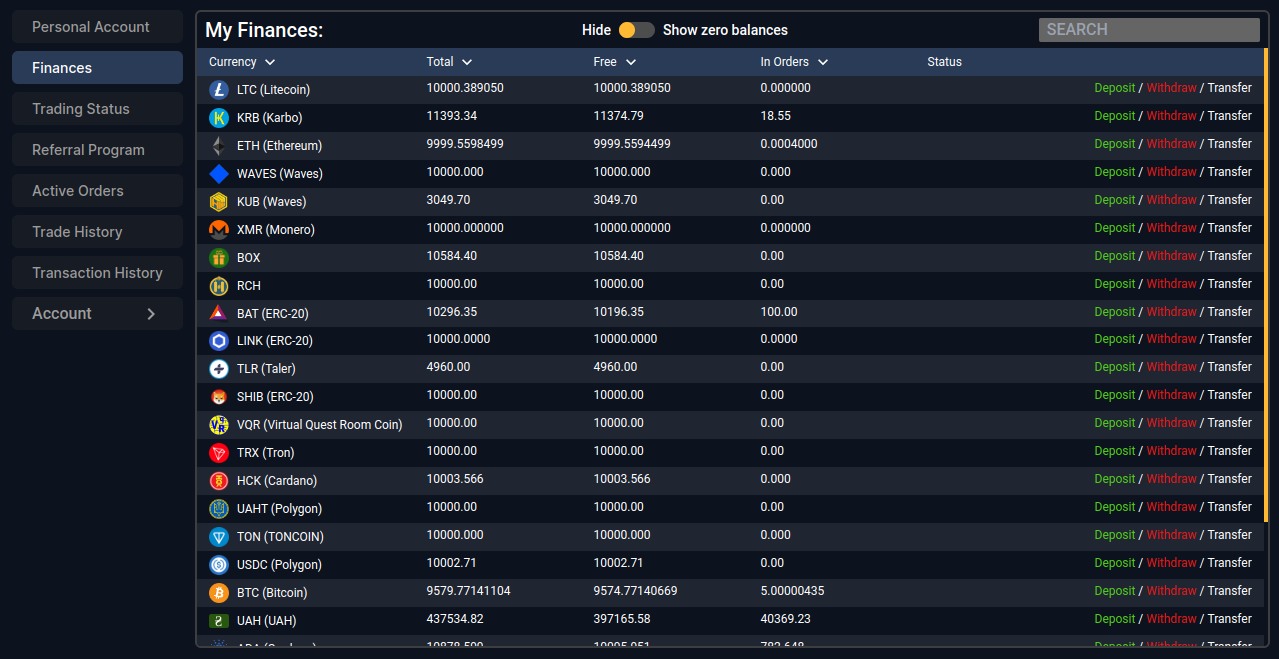Toggle the Hide/Show zero balances switch
Image resolution: width=1279 pixels, height=659 pixels.
(636, 30)
